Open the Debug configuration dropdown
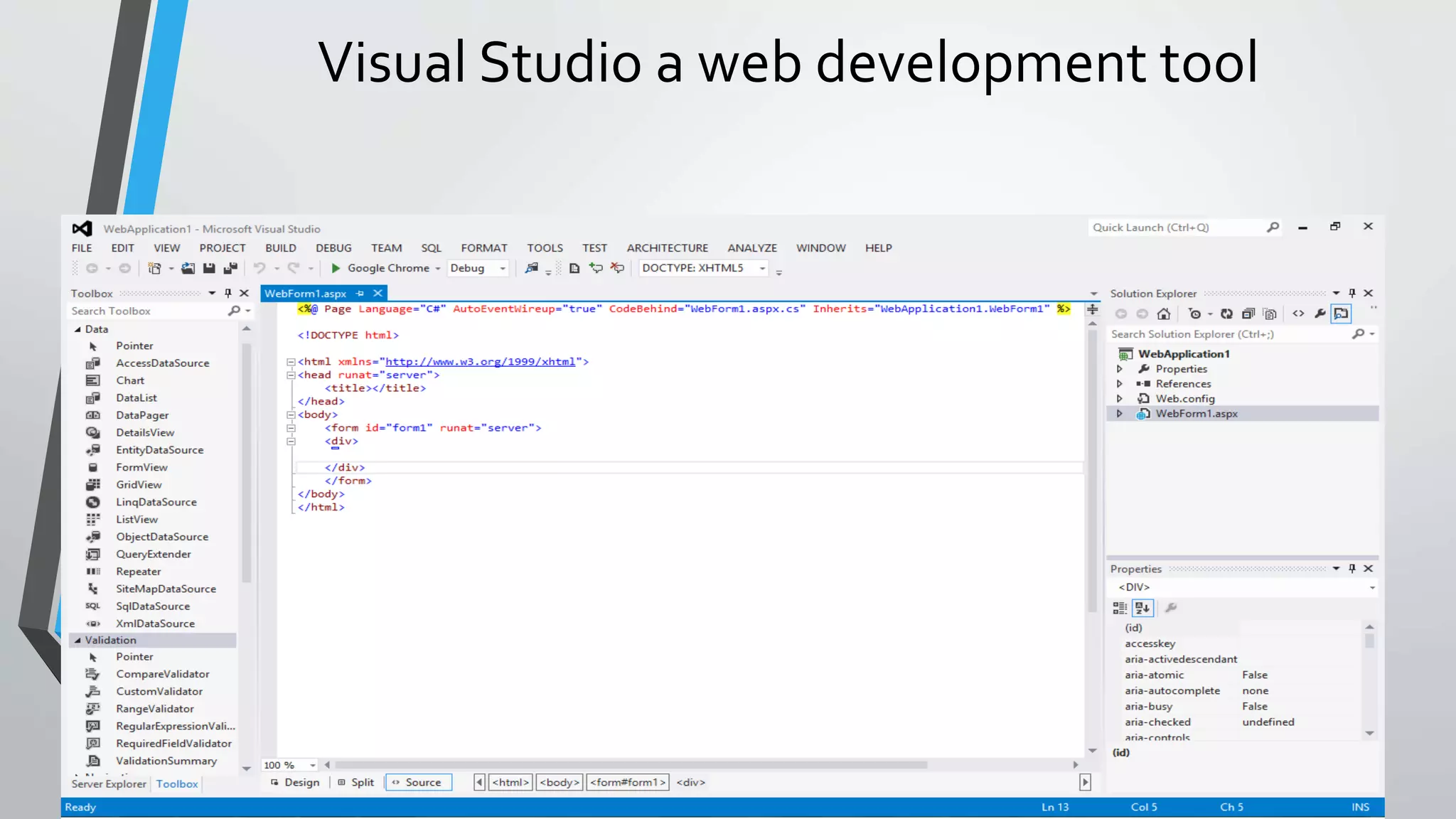Screen dimensions: 1456x819 pyautogui.click(x=503, y=269)
